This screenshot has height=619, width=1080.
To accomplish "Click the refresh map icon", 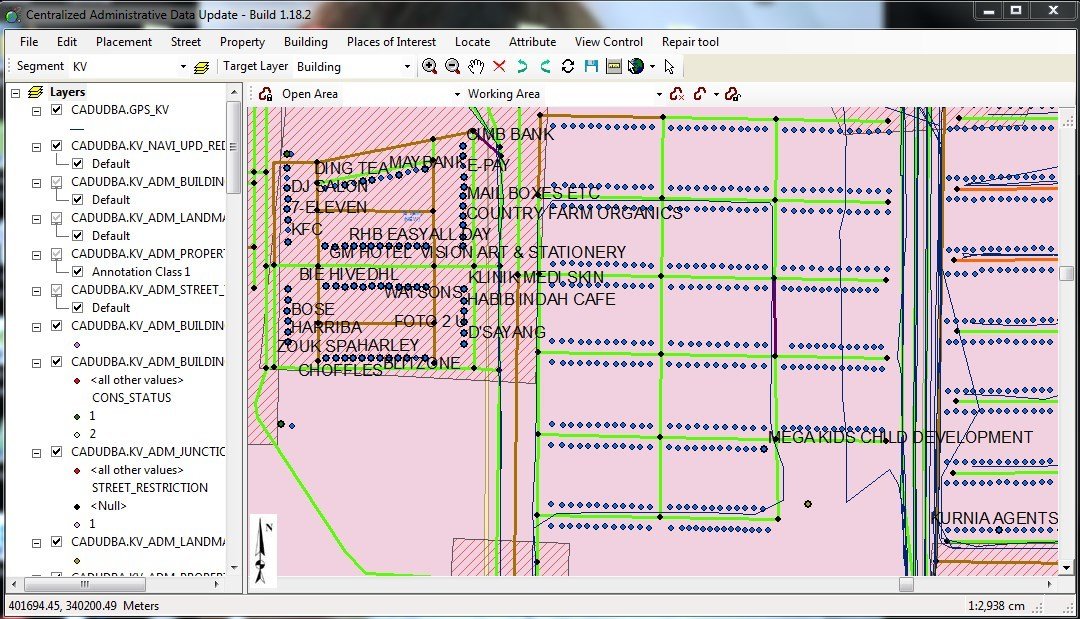I will point(568,67).
